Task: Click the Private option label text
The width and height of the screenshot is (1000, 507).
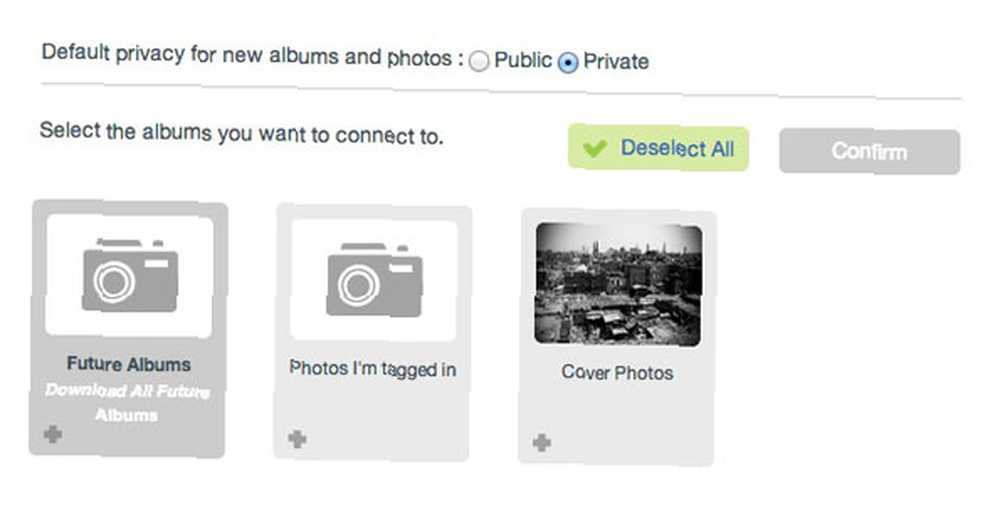Action: pos(616,62)
